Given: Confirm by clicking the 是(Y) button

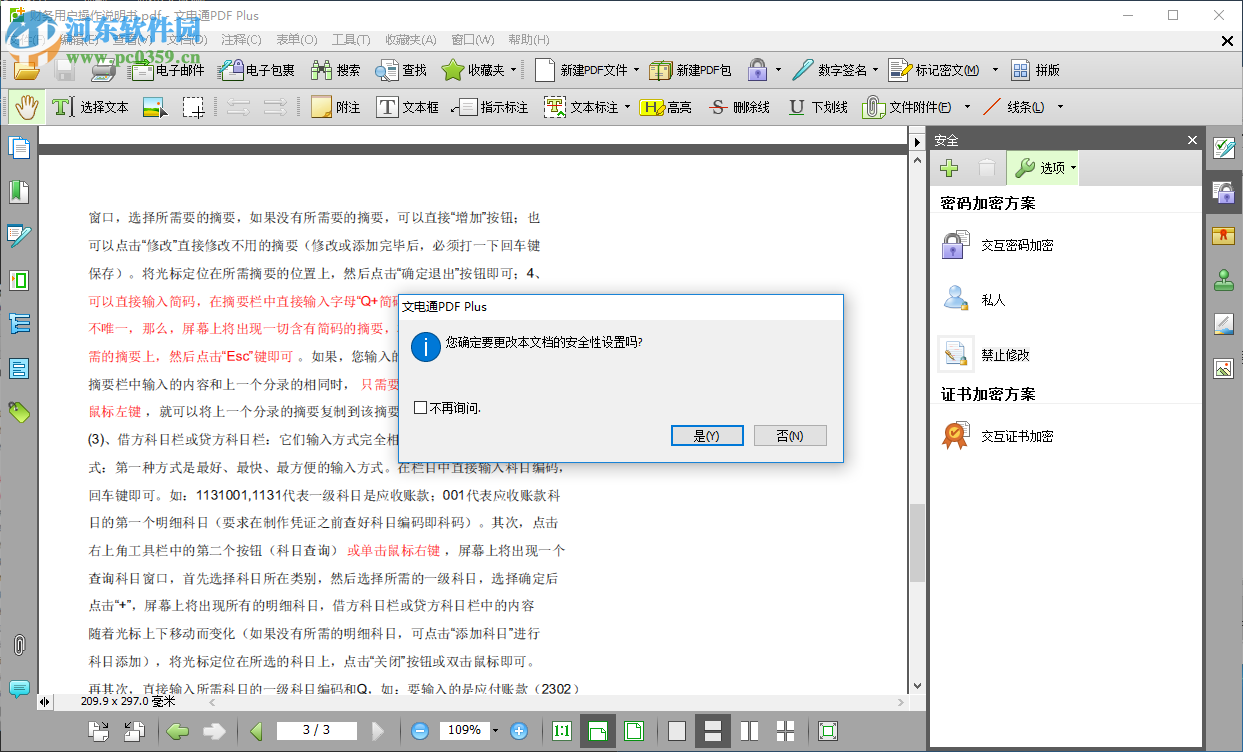Looking at the screenshot, I should [707, 435].
